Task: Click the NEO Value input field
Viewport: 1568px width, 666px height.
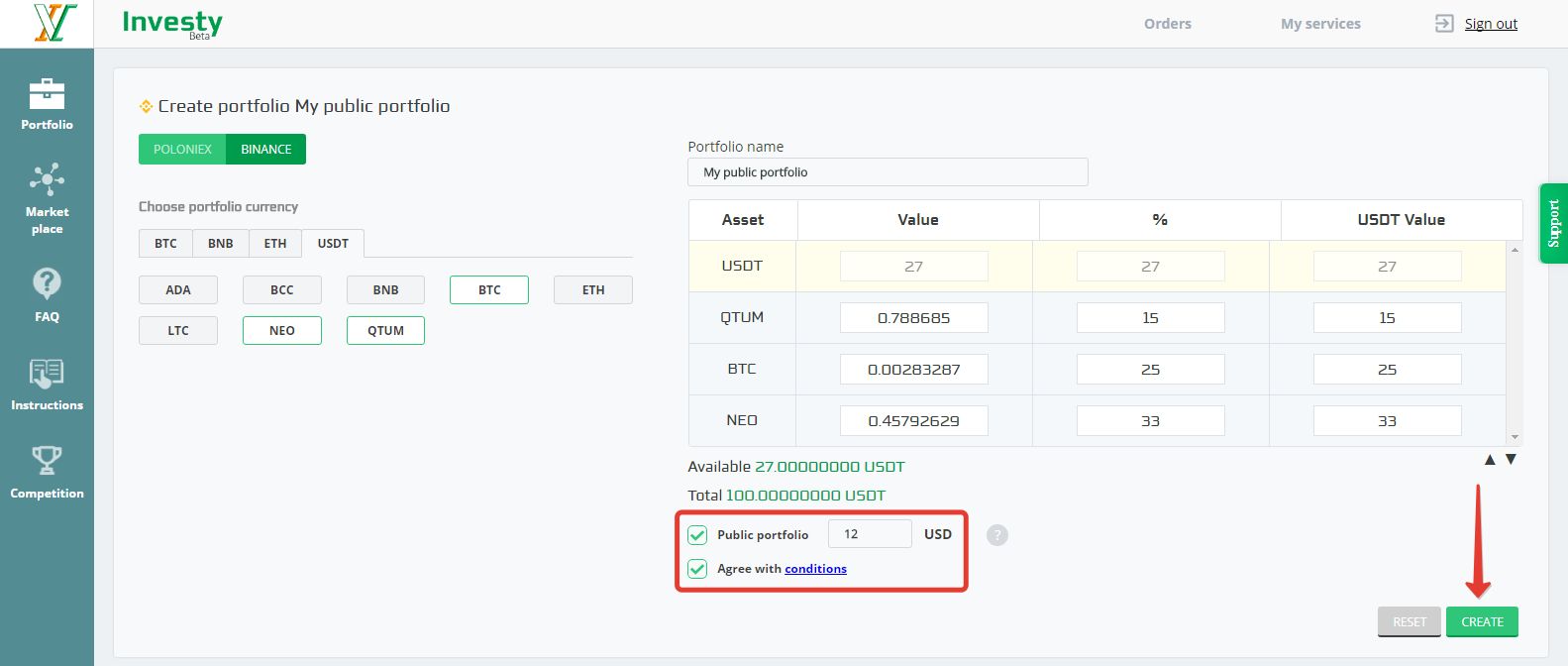Action: click(913, 421)
